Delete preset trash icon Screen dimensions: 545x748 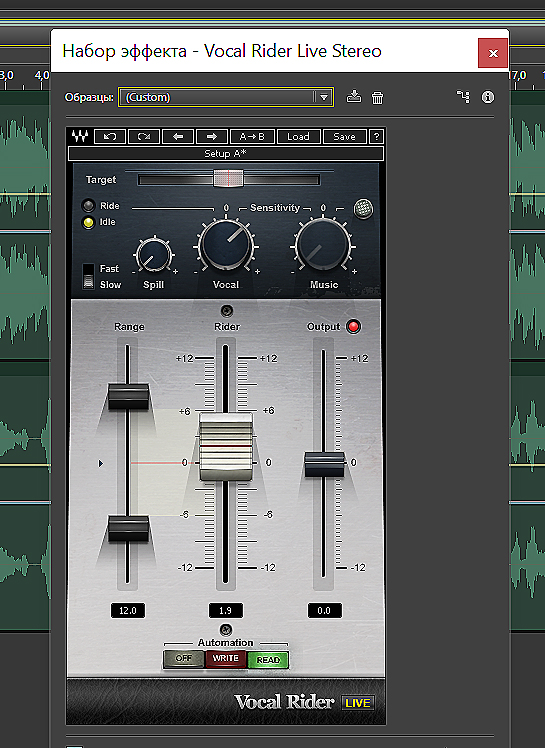coord(377,98)
